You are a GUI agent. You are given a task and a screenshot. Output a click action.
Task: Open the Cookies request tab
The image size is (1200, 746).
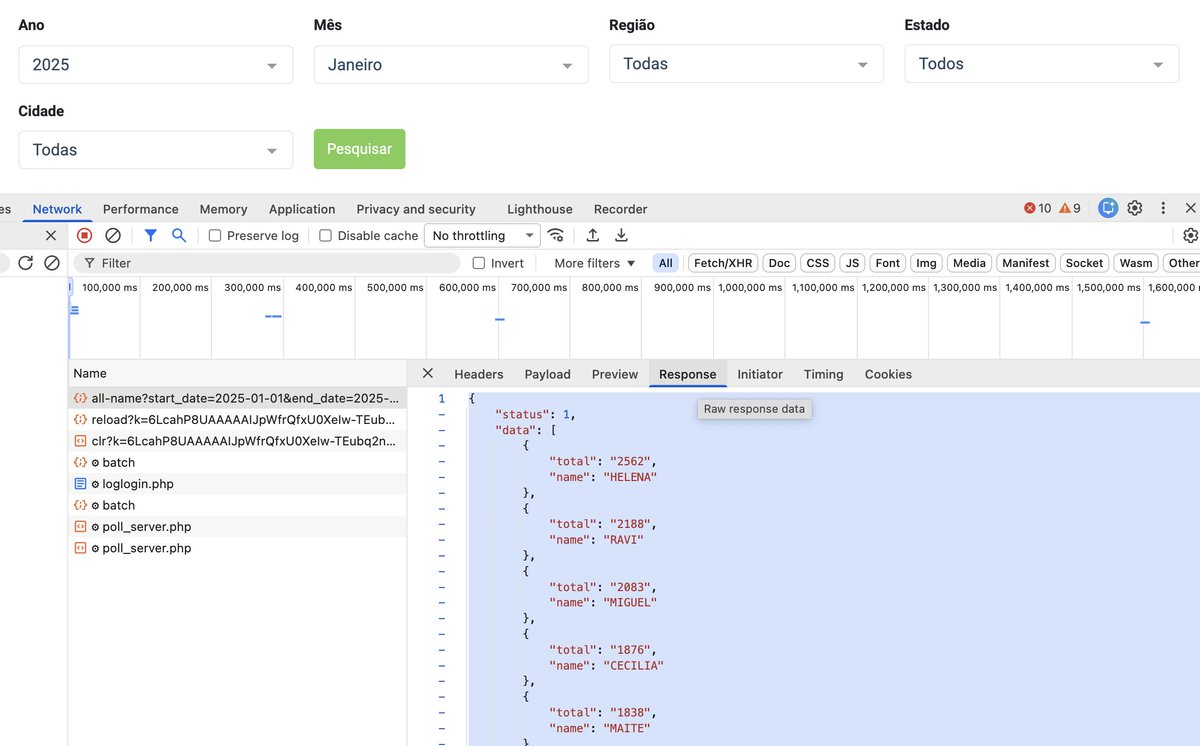point(888,374)
